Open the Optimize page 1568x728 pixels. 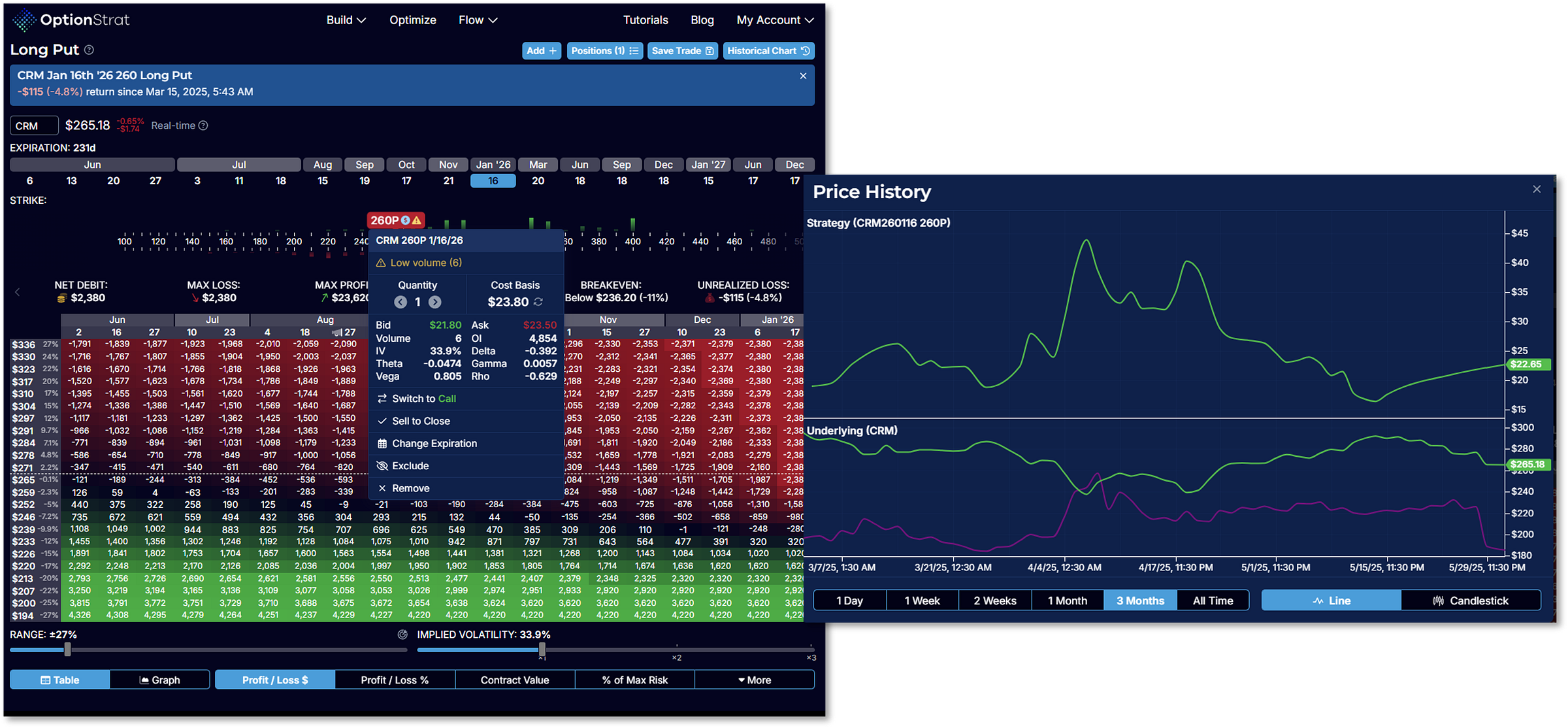[x=412, y=20]
